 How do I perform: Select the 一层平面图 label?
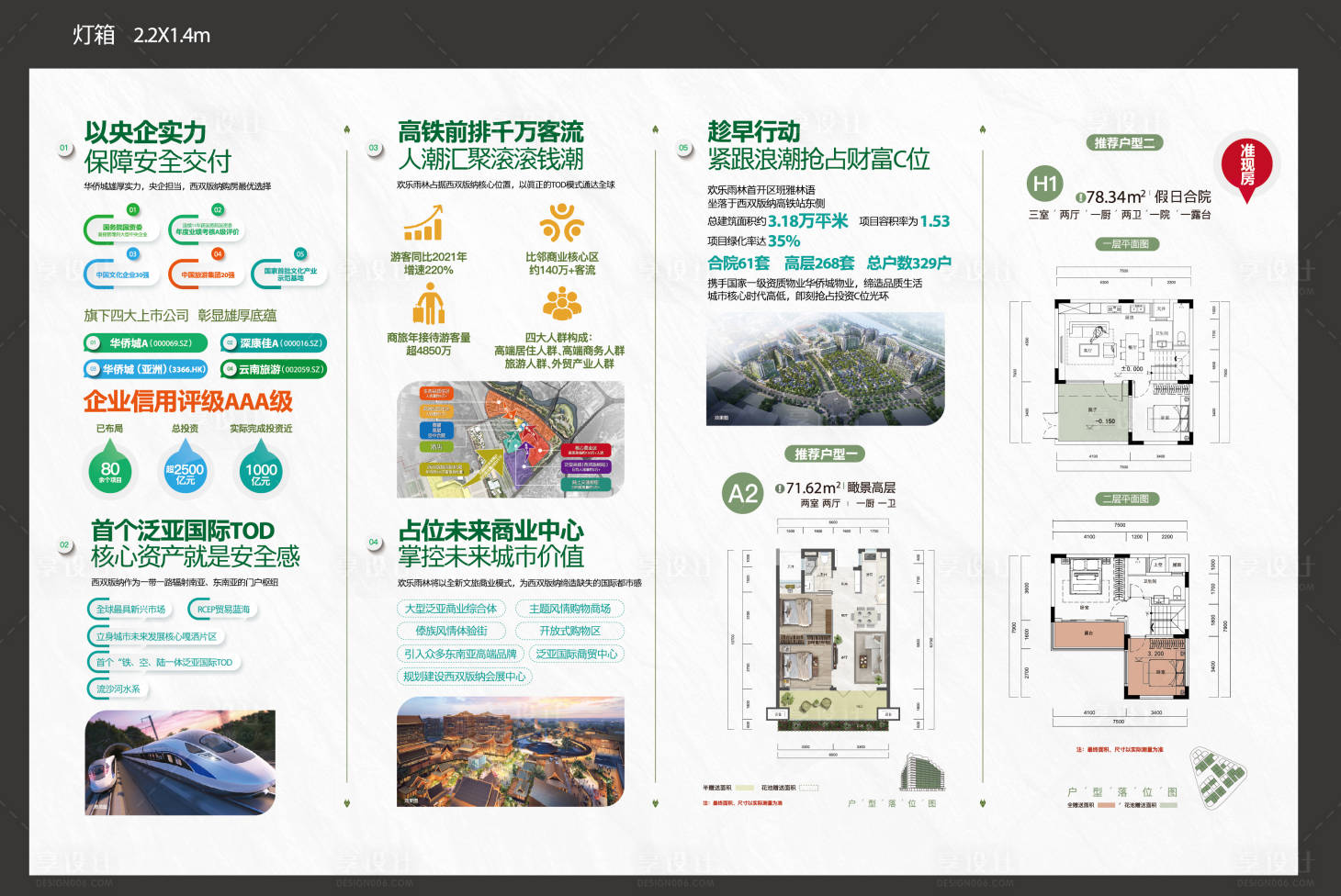coord(1129,244)
